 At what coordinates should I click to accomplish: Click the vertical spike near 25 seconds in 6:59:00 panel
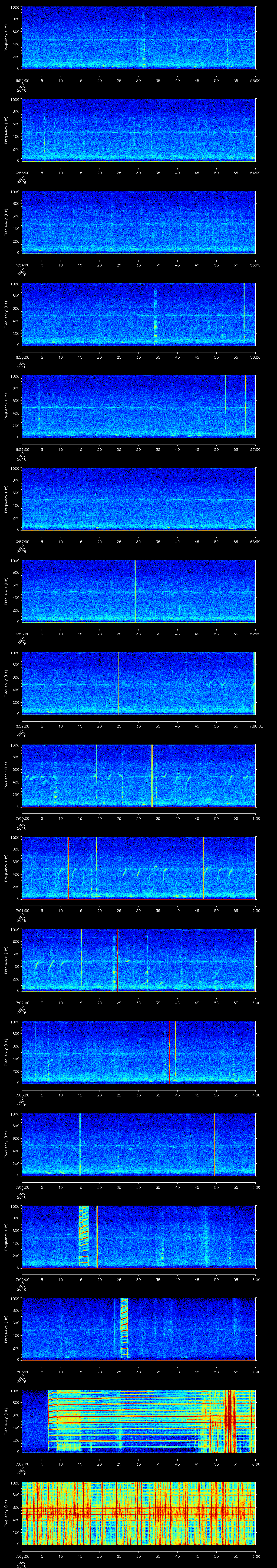click(118, 683)
